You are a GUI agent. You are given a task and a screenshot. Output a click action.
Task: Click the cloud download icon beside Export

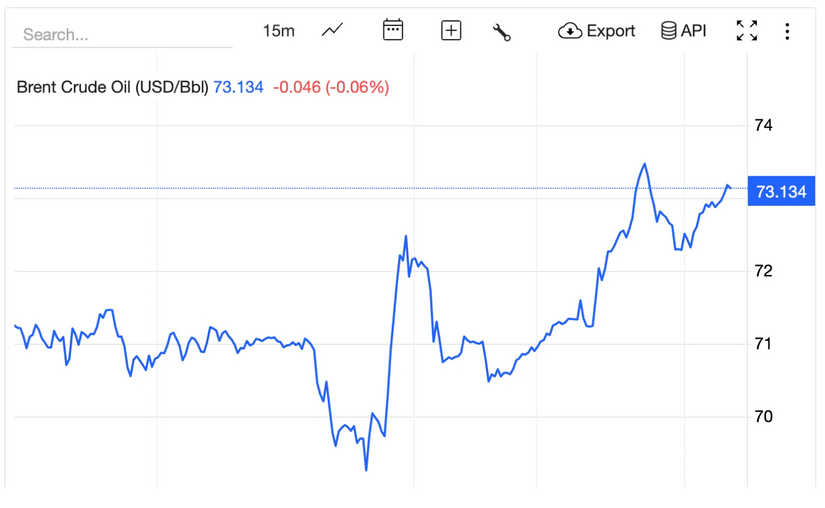point(570,31)
